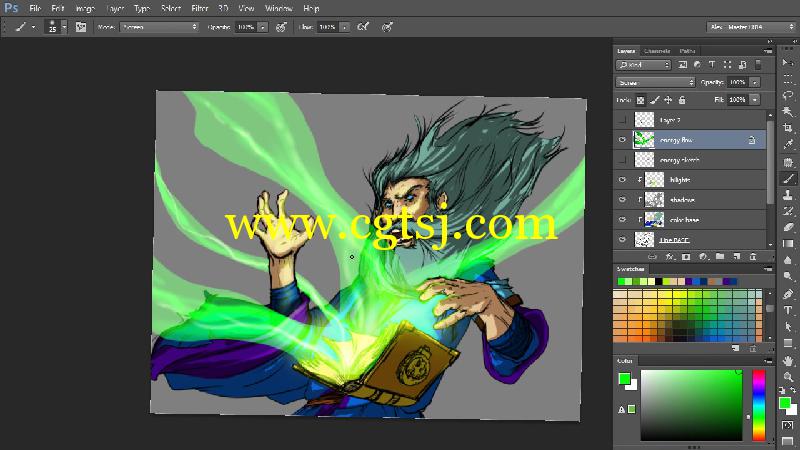Hide the hilights layer
The width and height of the screenshot is (800, 450).
tap(622, 180)
